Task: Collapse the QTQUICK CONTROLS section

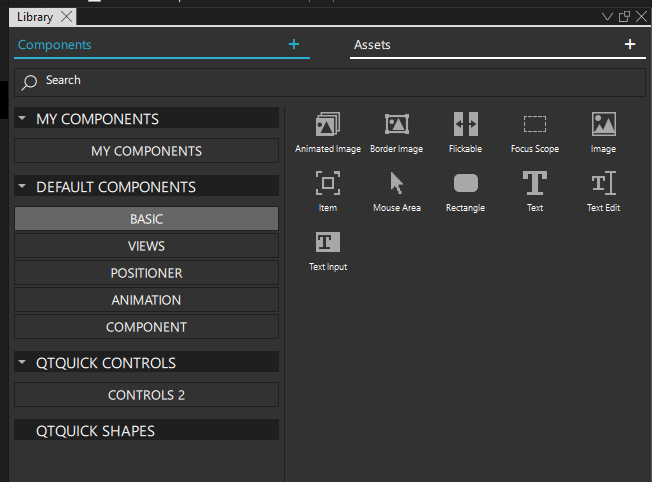Action: point(23,363)
